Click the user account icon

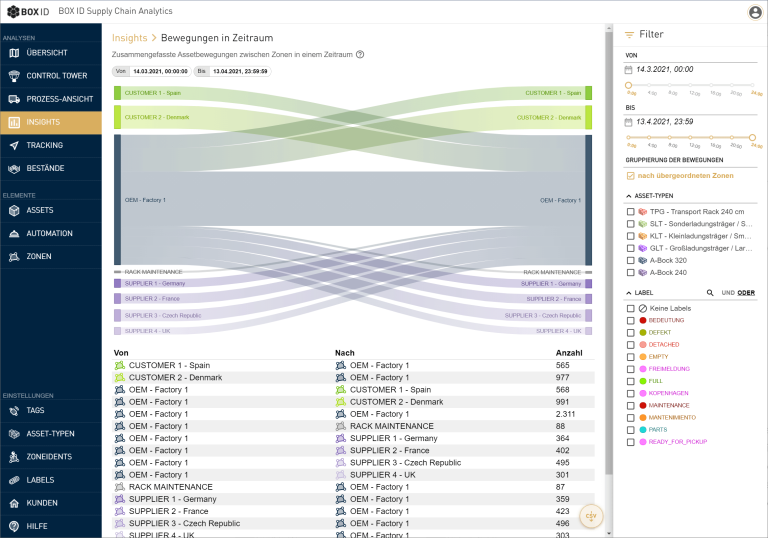tap(755, 12)
